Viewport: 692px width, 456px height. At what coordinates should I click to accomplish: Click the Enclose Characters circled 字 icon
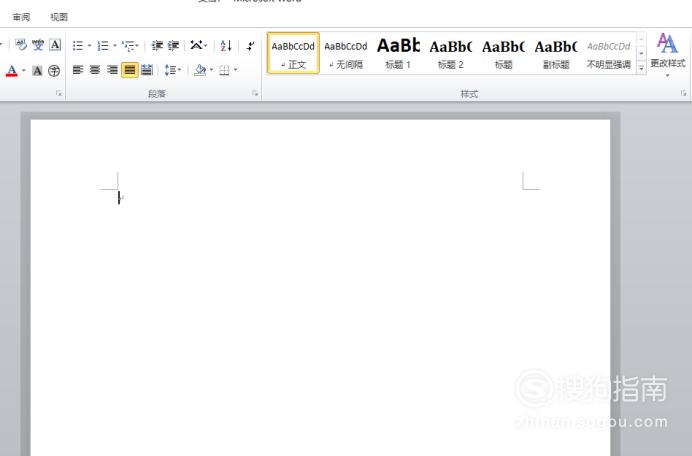click(54, 71)
